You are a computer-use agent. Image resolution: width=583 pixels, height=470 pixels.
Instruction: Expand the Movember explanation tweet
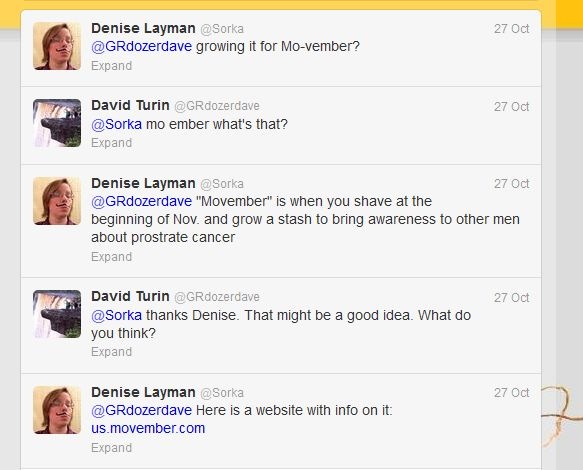112,257
